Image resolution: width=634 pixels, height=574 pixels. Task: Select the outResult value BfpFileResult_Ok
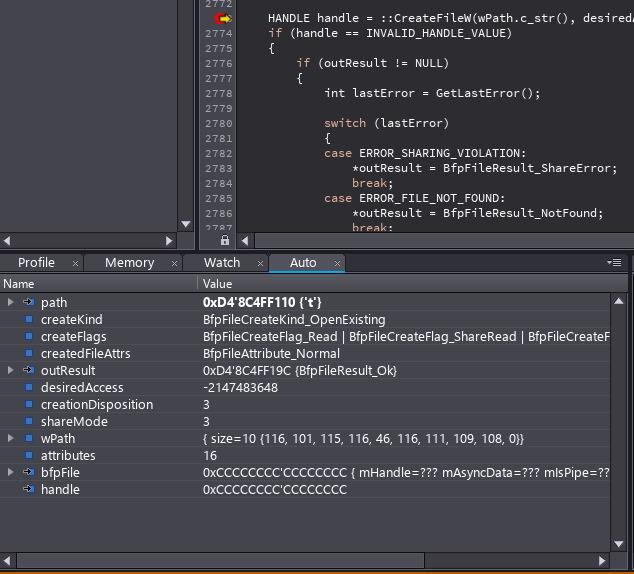click(300, 371)
